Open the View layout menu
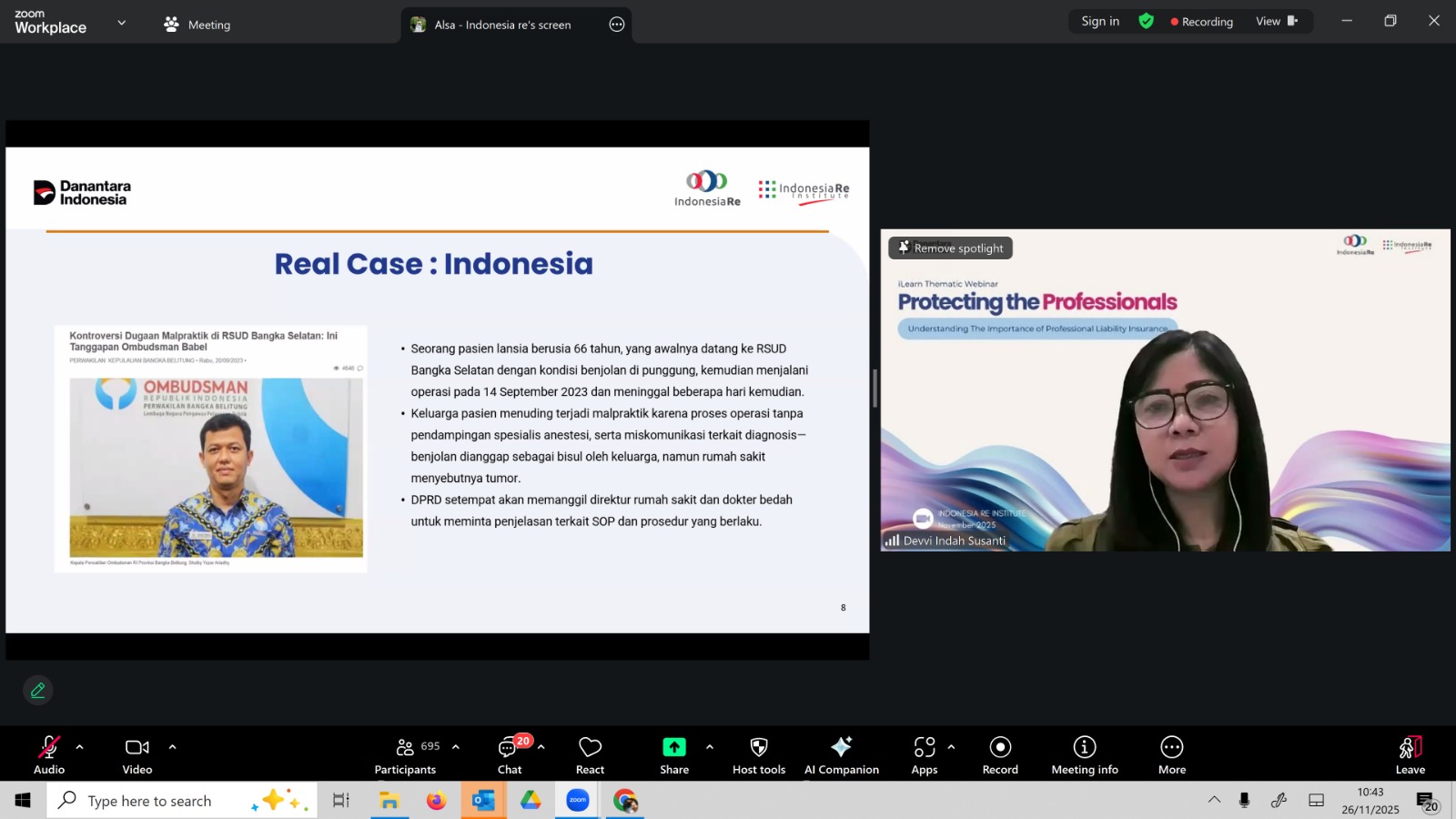 (1276, 22)
